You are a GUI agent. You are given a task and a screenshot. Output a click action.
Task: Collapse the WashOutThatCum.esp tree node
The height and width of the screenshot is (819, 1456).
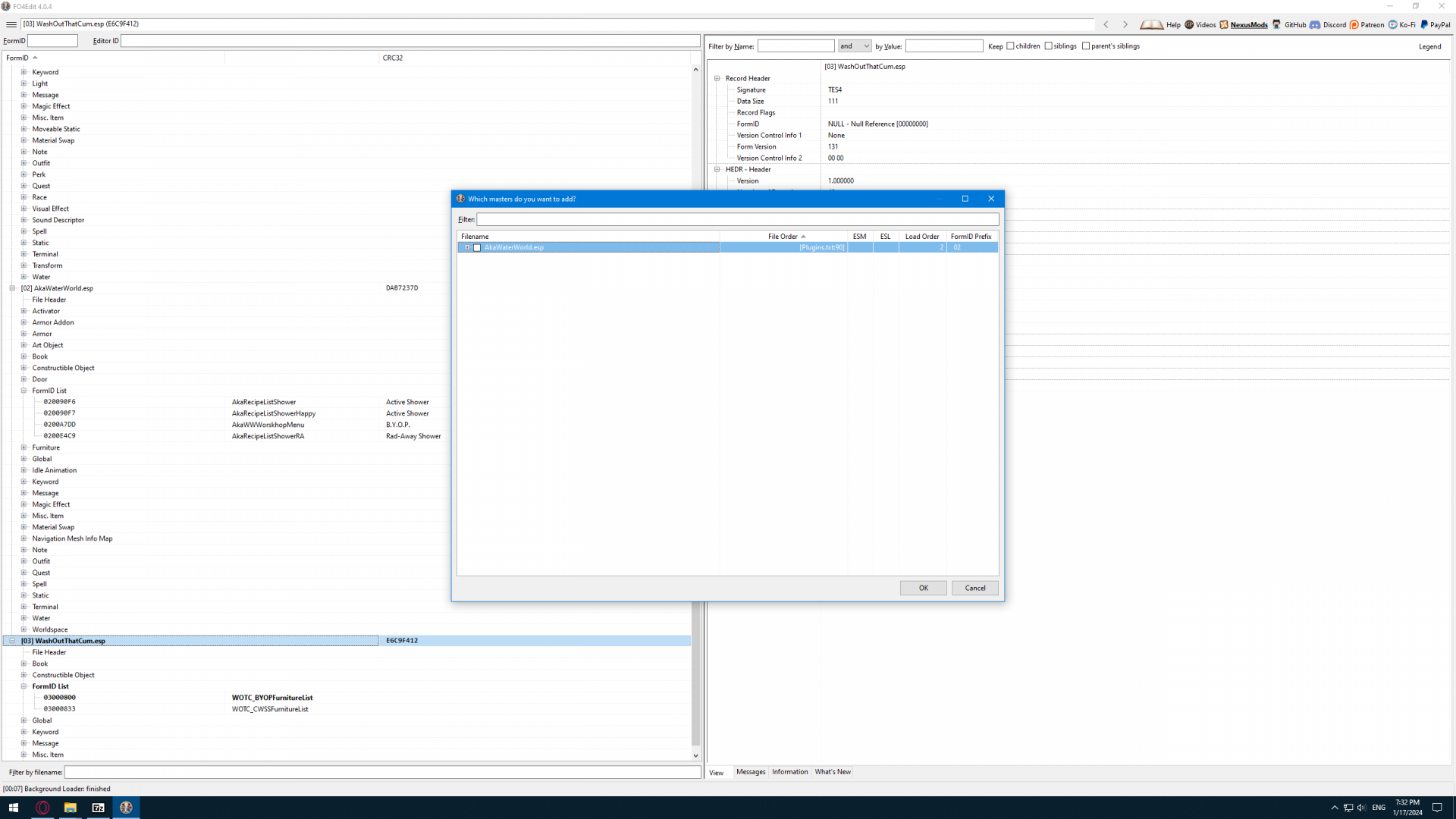pos(12,641)
